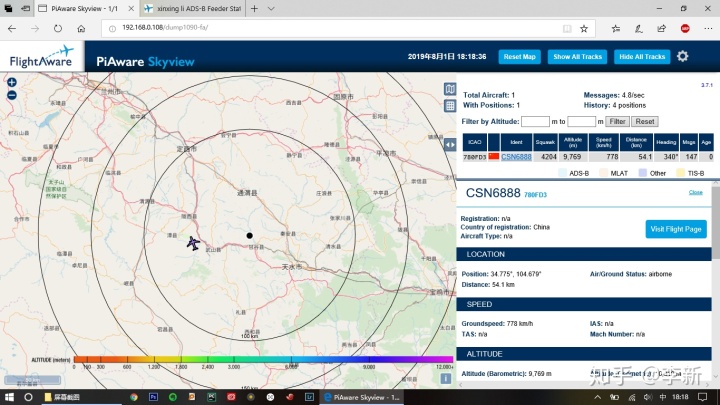Click the Reset Map button
This screenshot has height=405, width=720.
519,56
